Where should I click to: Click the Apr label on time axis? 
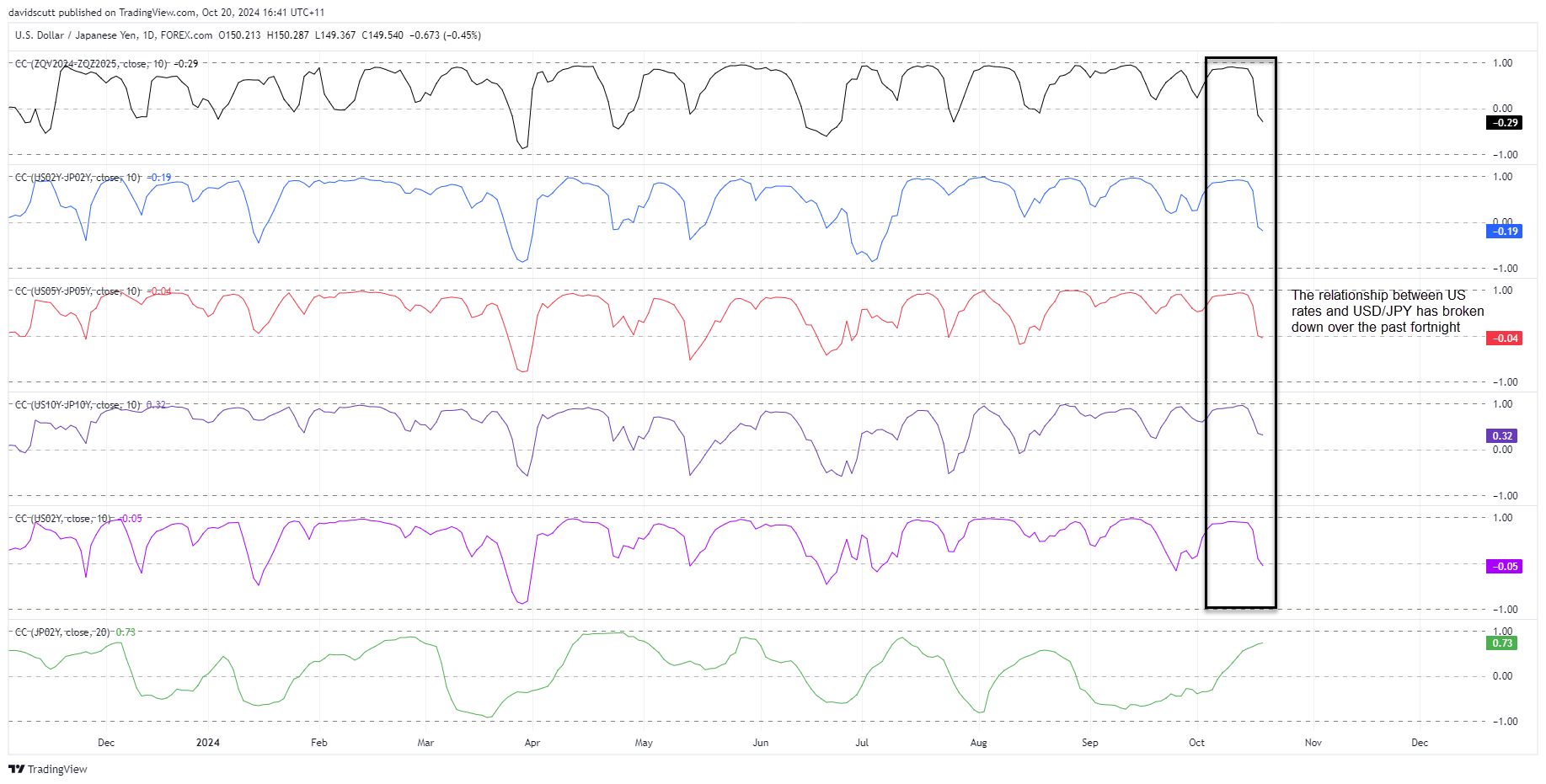(532, 743)
